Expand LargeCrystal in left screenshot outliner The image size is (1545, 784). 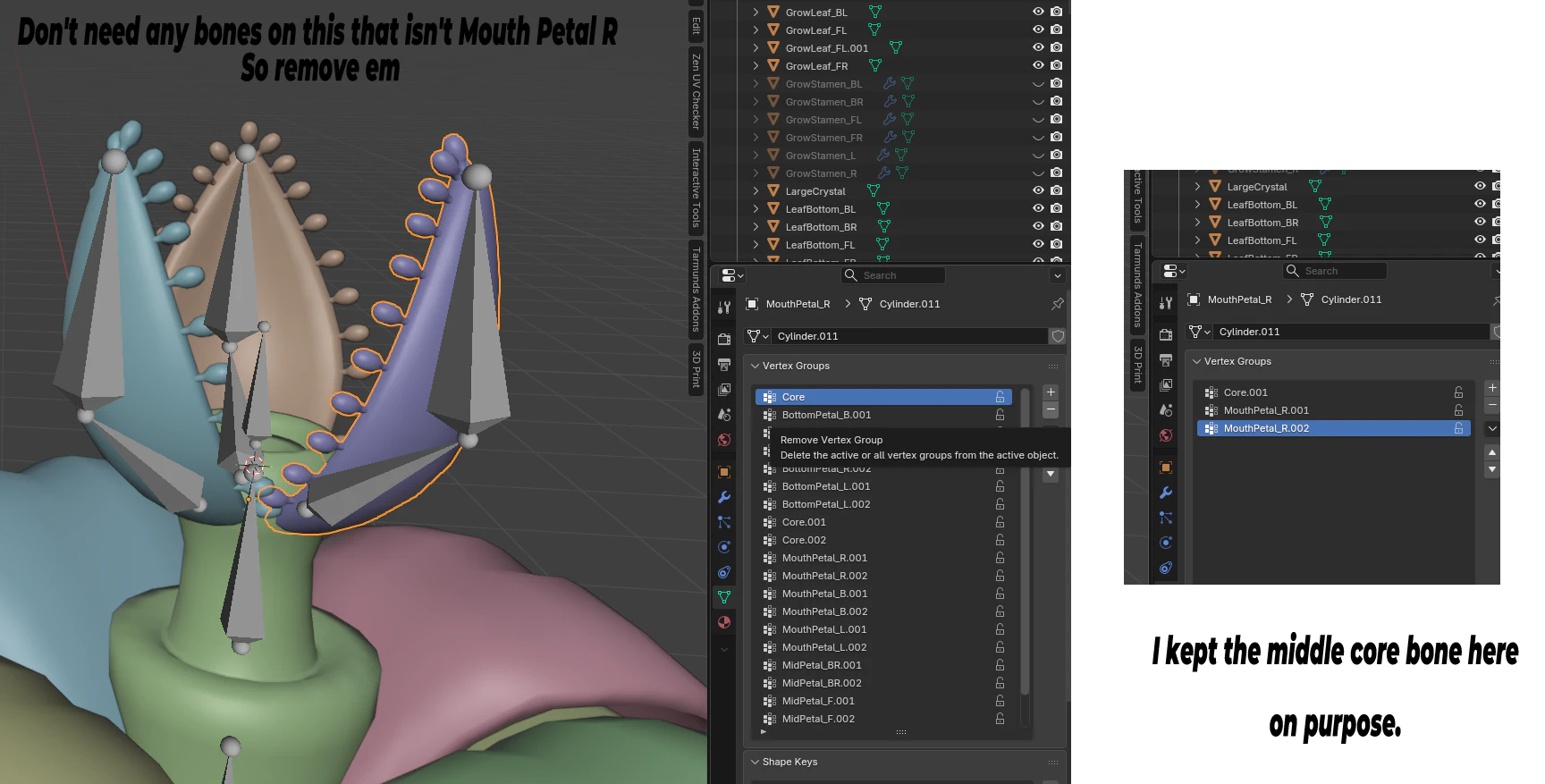756,190
